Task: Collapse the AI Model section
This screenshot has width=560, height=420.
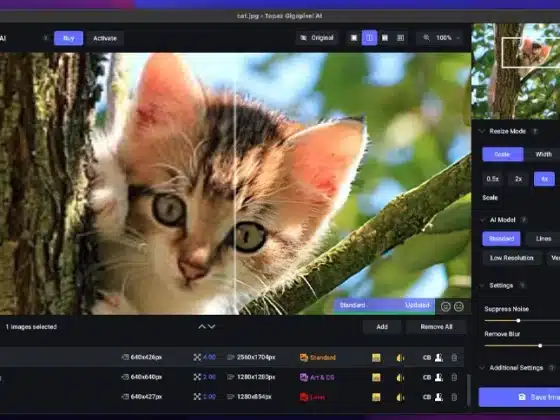Action: [483, 220]
